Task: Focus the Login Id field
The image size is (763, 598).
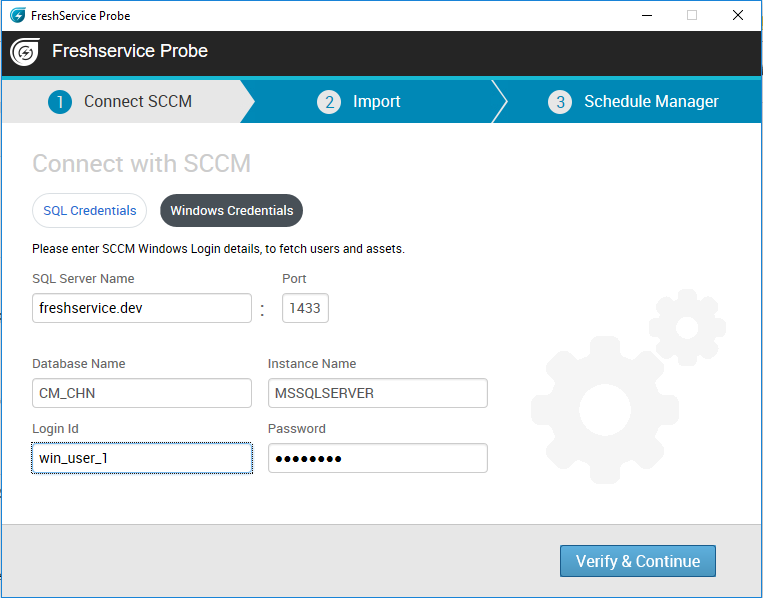Action: 142,458
